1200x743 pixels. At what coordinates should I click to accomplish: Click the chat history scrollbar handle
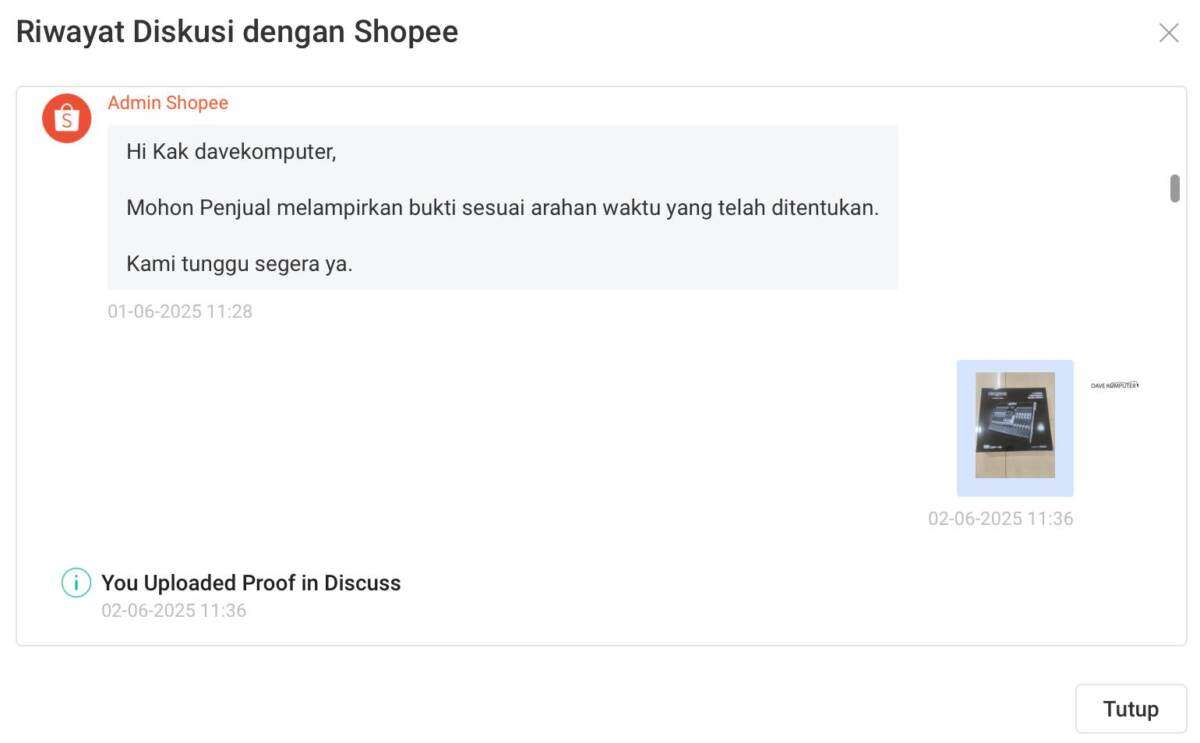coord(1175,188)
